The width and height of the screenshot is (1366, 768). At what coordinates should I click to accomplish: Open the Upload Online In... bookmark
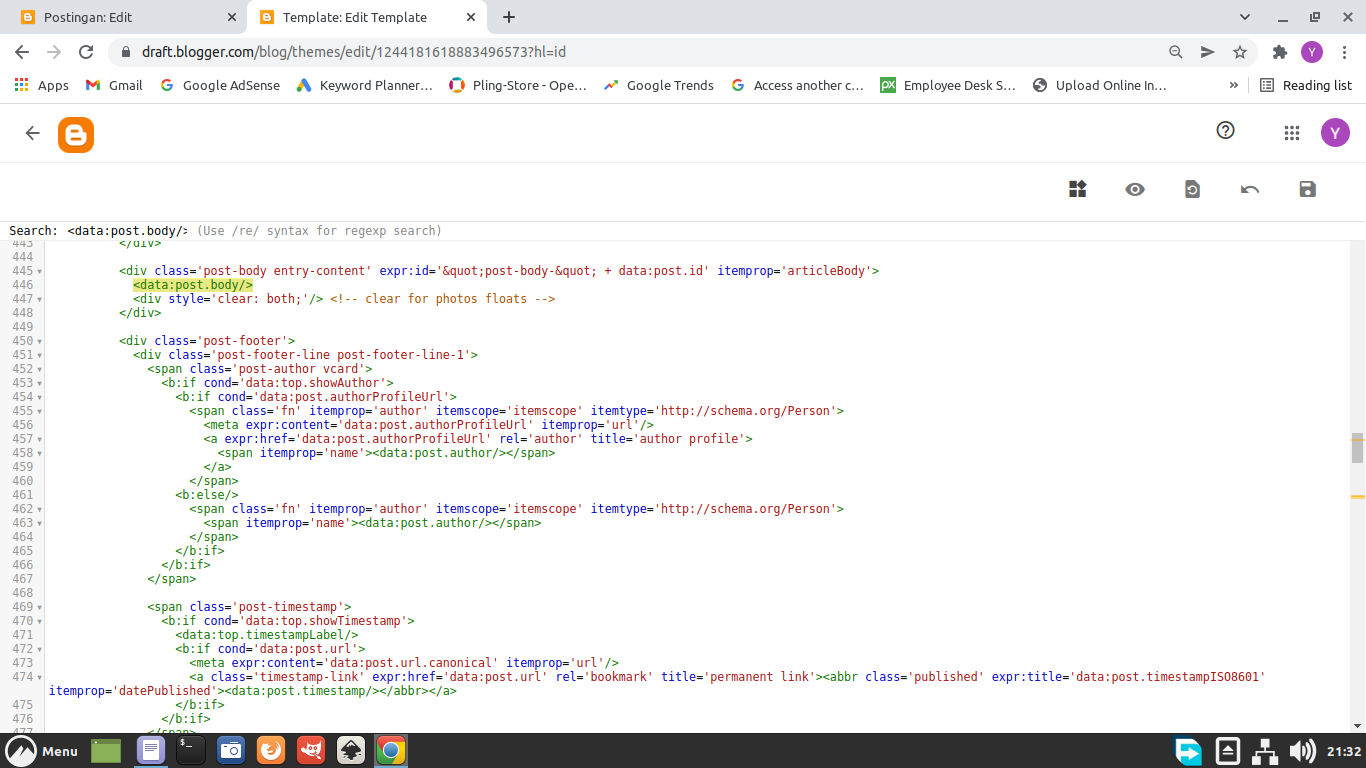click(1099, 85)
